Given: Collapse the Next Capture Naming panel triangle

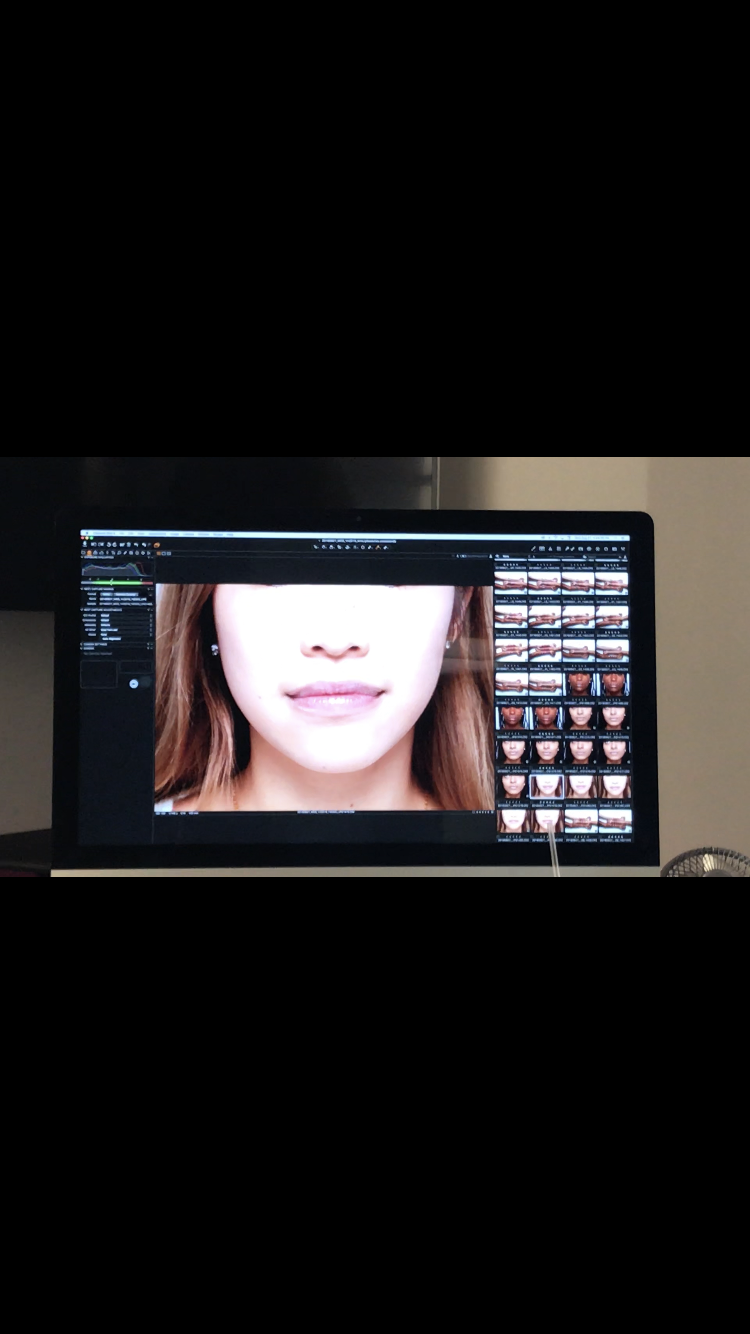Looking at the screenshot, I should click(82, 589).
